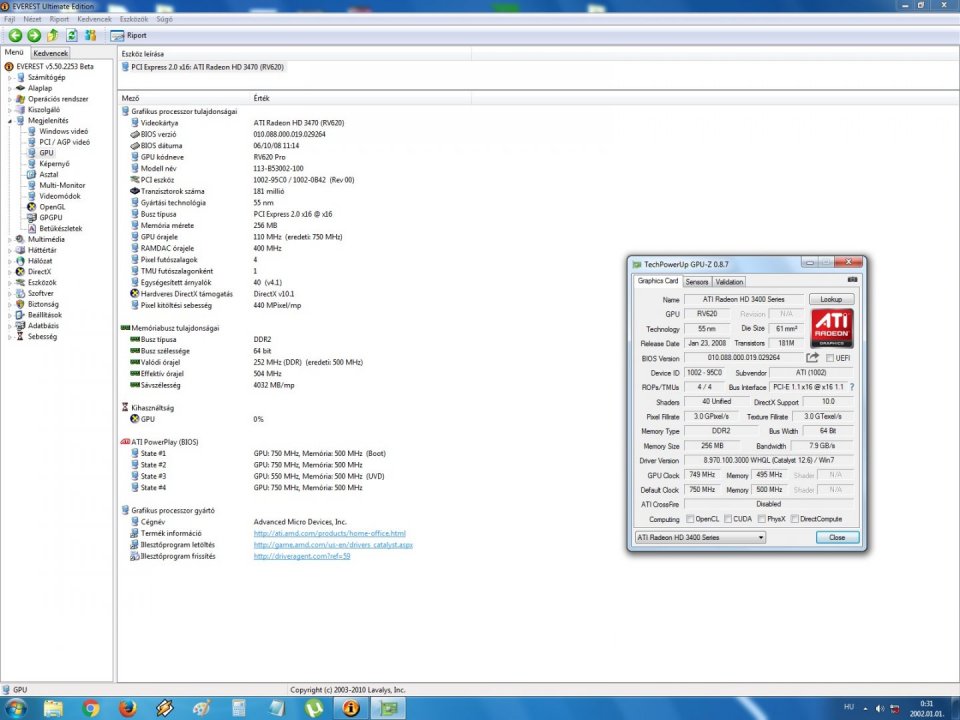Toggle the CUDA checkbox
This screenshot has height=720, width=960.
pyautogui.click(x=728, y=519)
